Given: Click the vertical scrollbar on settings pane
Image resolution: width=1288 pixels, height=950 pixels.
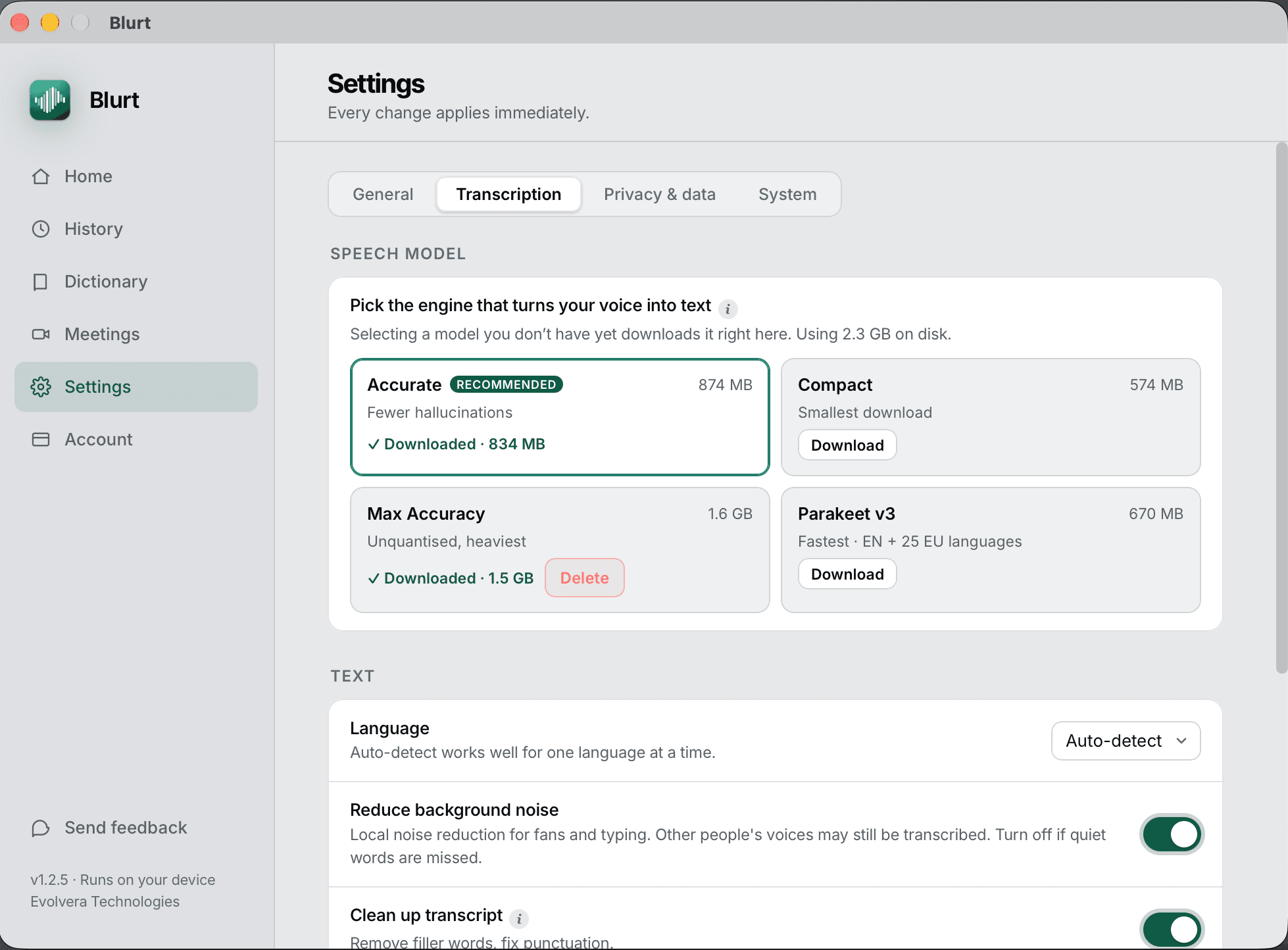Looking at the screenshot, I should tap(1281, 408).
